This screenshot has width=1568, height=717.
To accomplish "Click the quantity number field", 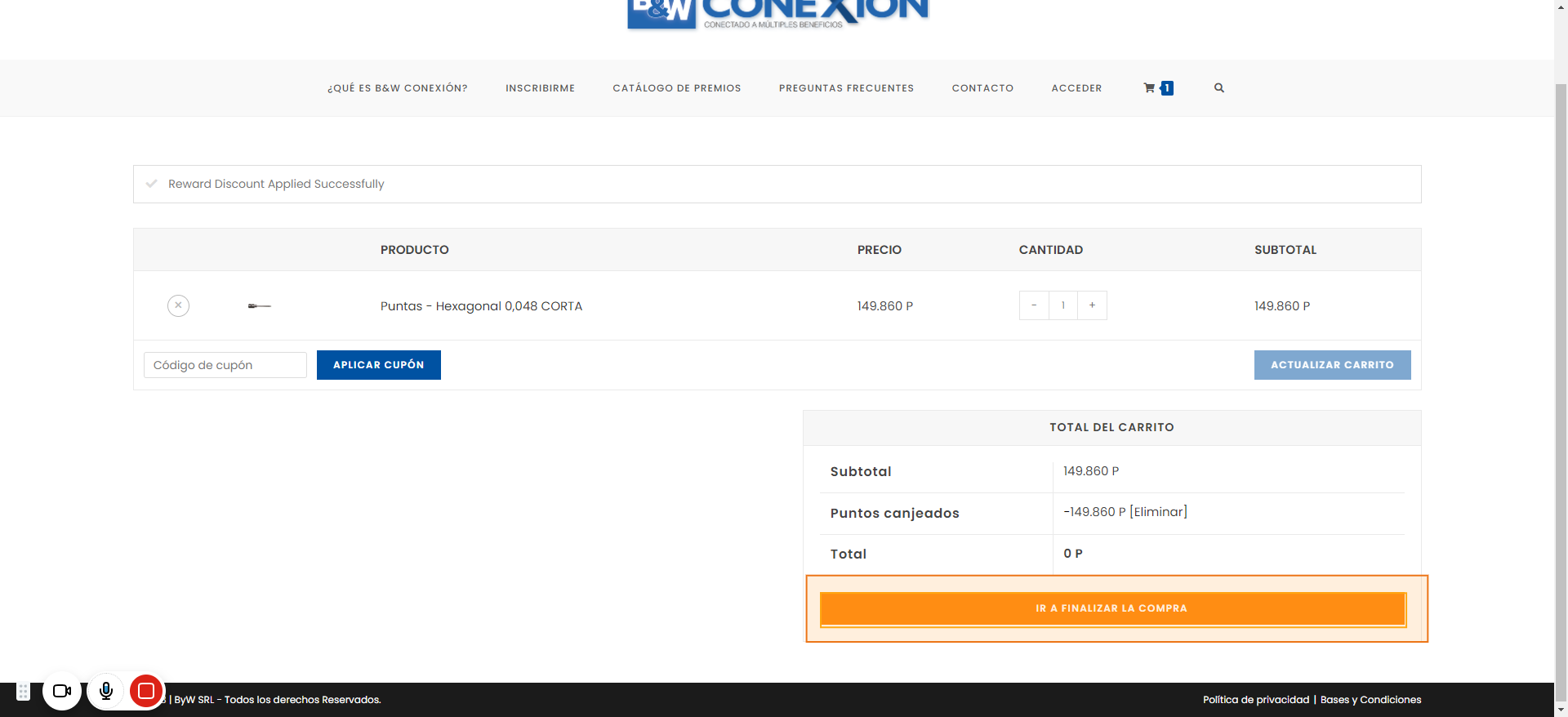I will pos(1062,305).
